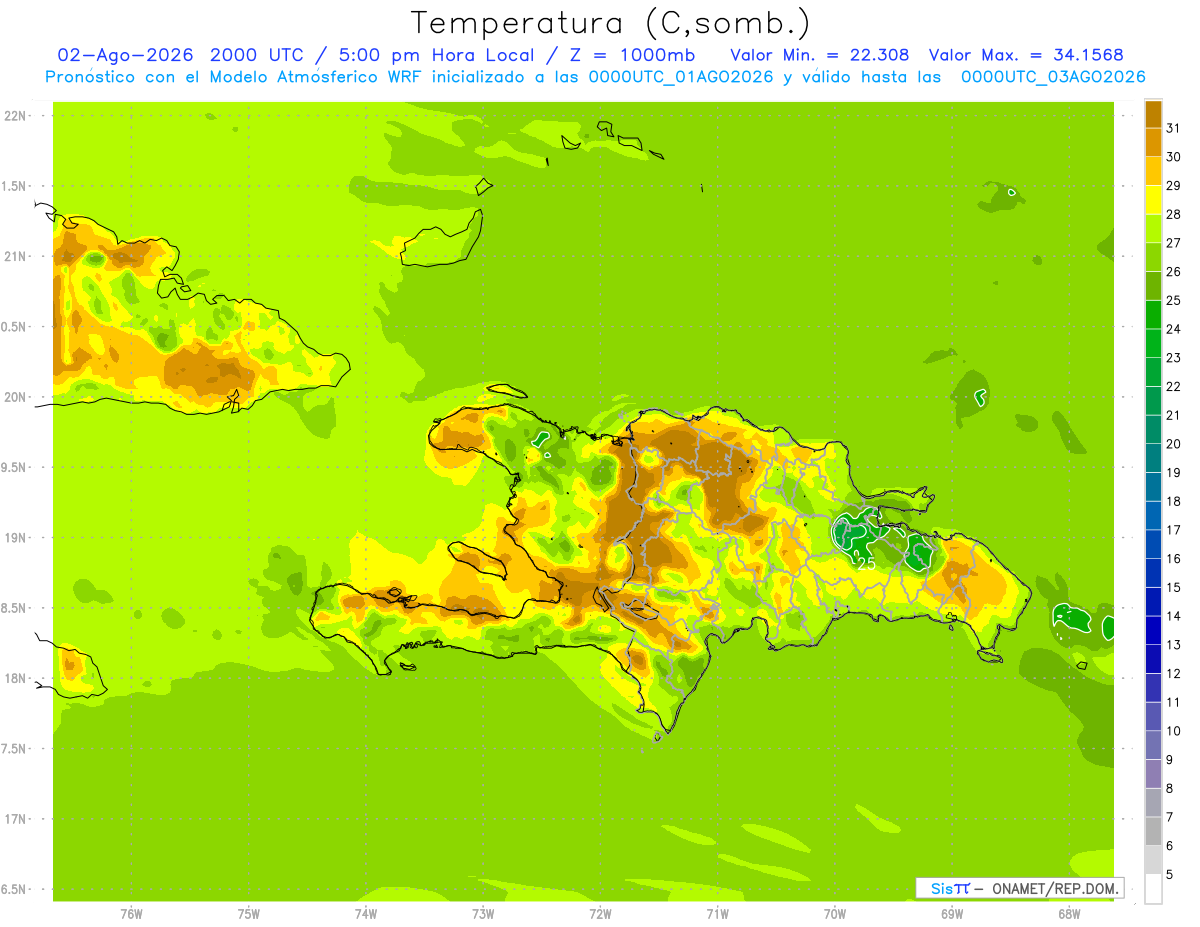Click the color bar value "20"
This screenshot has width=1200, height=927.
click(x=1173, y=444)
